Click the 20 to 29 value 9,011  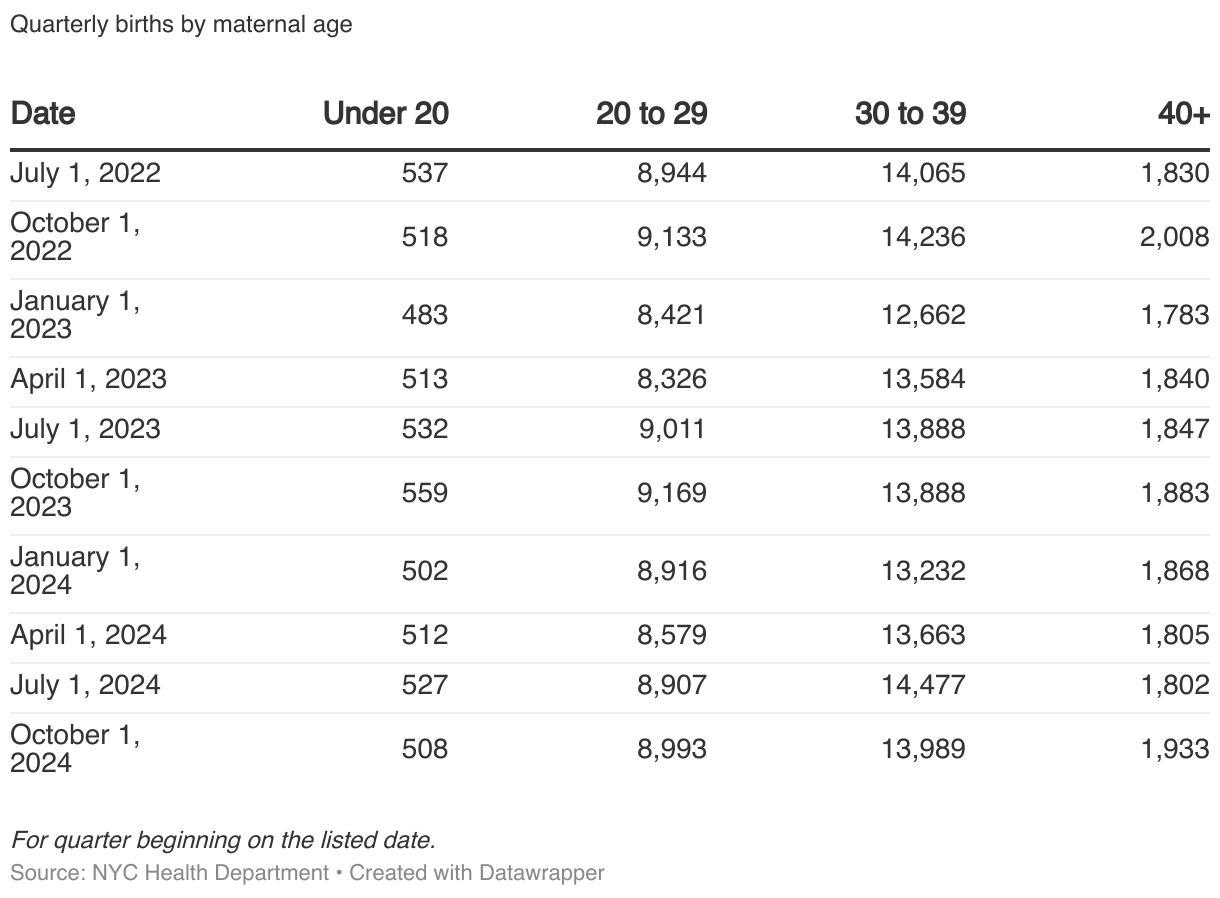[671, 429]
